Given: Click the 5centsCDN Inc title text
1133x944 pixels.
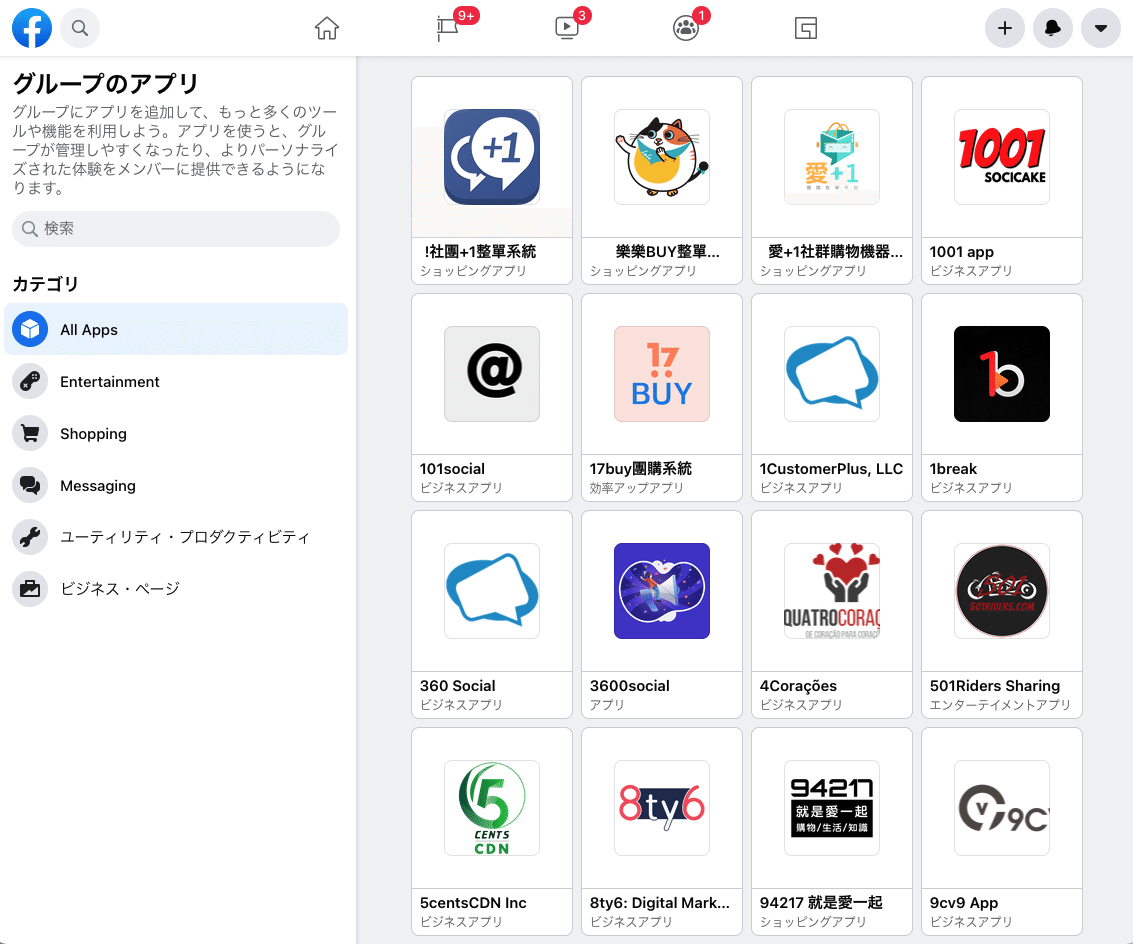Looking at the screenshot, I should (x=473, y=902).
